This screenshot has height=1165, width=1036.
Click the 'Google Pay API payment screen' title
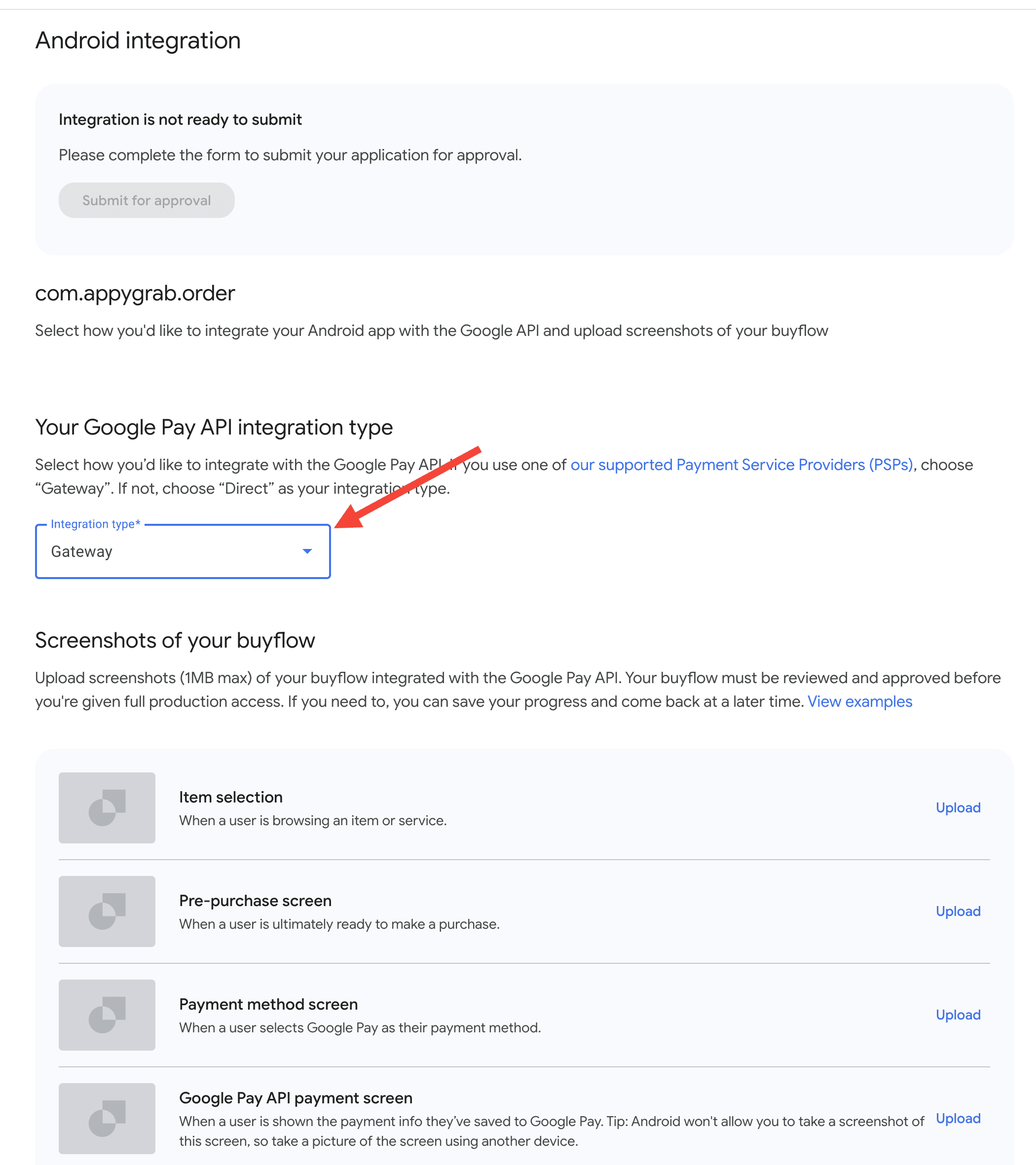coord(296,1098)
